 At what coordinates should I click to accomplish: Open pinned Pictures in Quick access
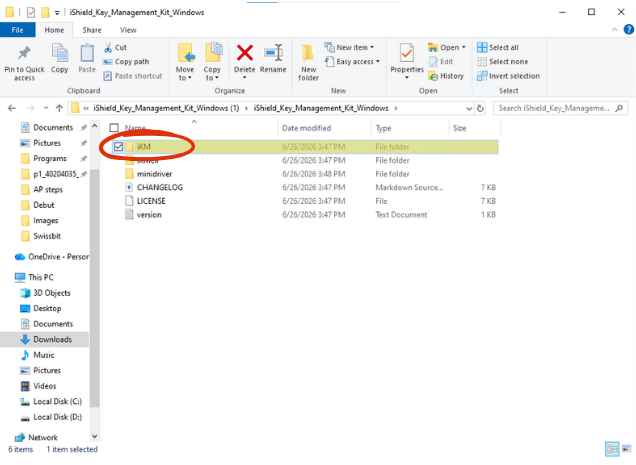click(47, 143)
